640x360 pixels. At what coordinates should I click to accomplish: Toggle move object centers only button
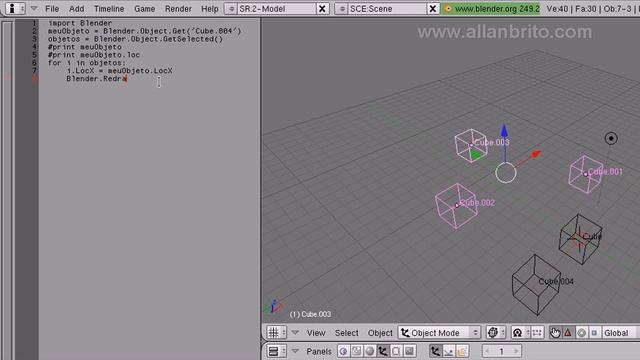coord(537,333)
